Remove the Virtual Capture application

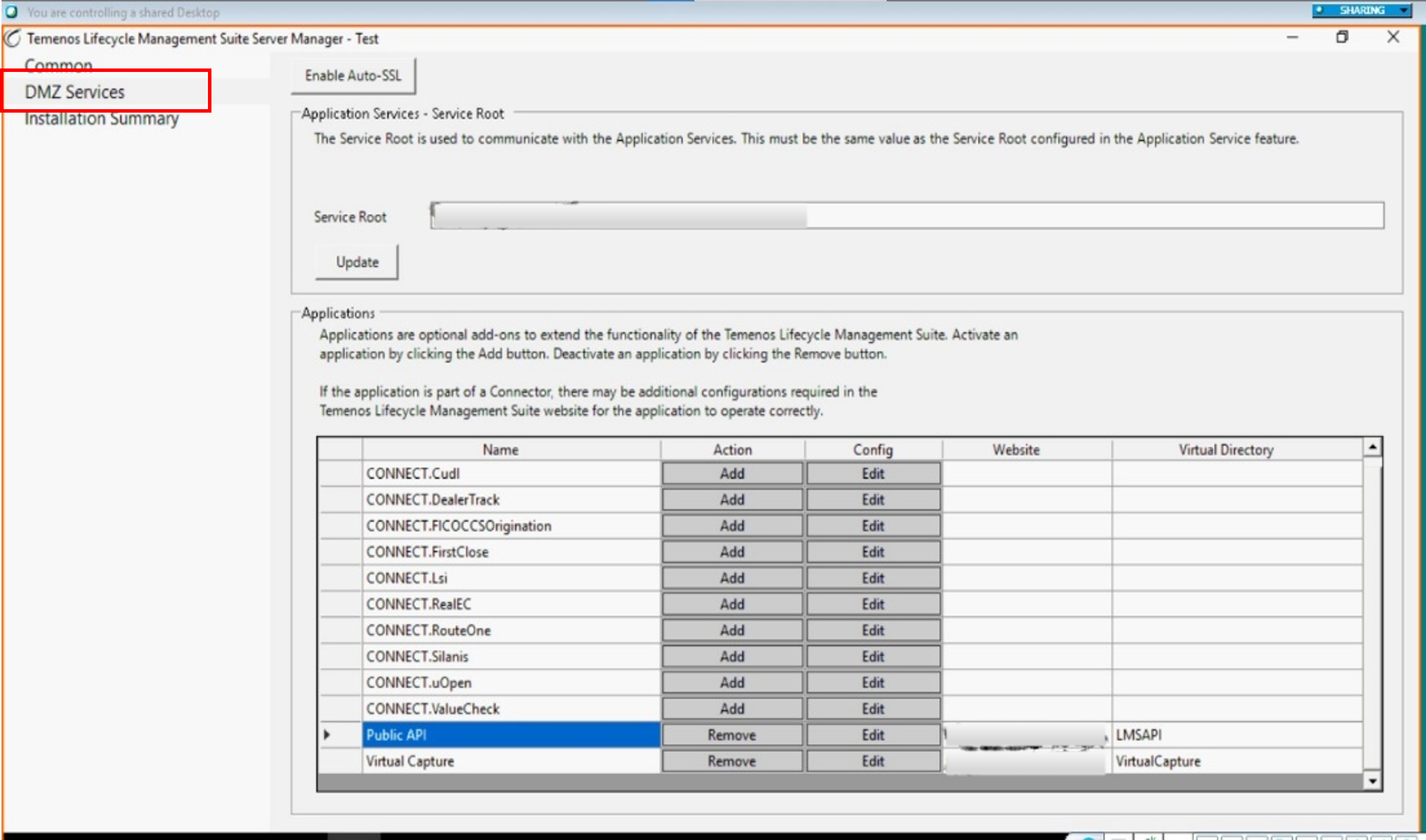coord(732,761)
